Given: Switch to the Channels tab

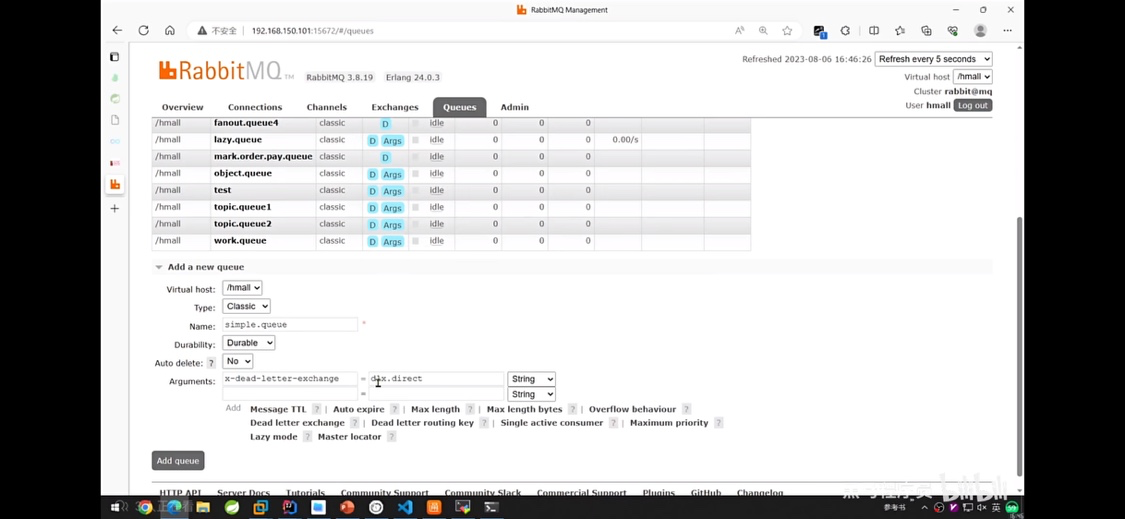Looking at the screenshot, I should tap(326, 107).
